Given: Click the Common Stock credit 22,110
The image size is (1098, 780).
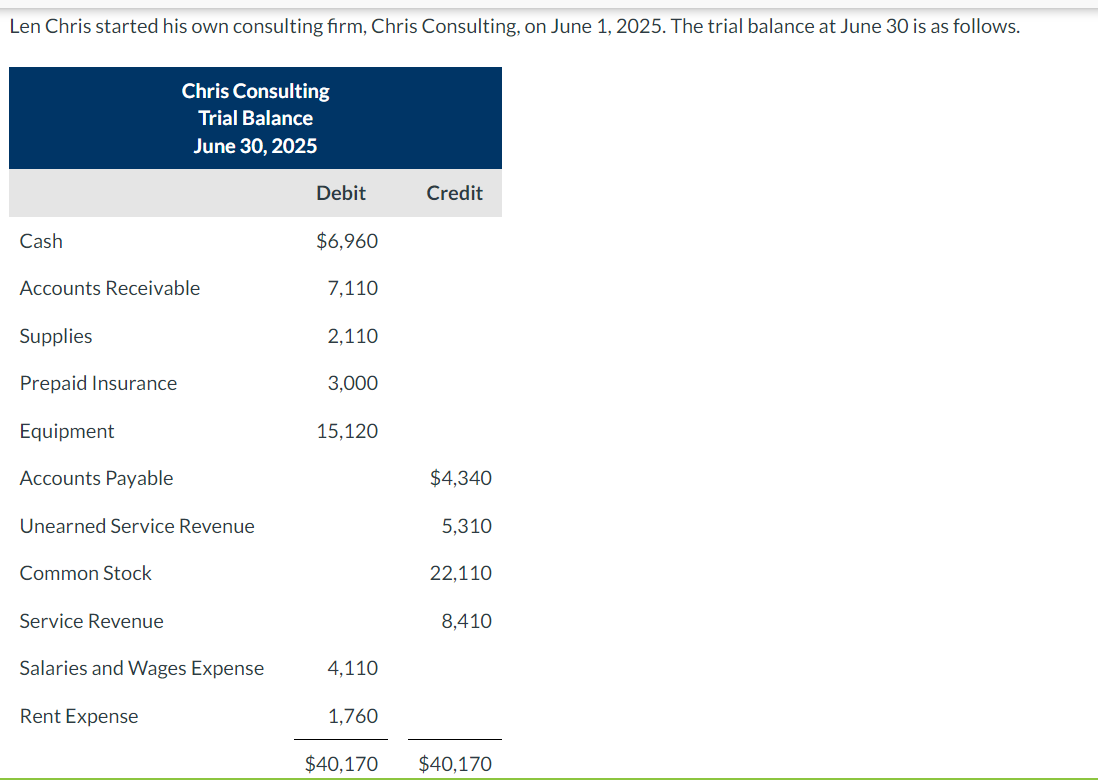Looking at the screenshot, I should pyautogui.click(x=464, y=573).
